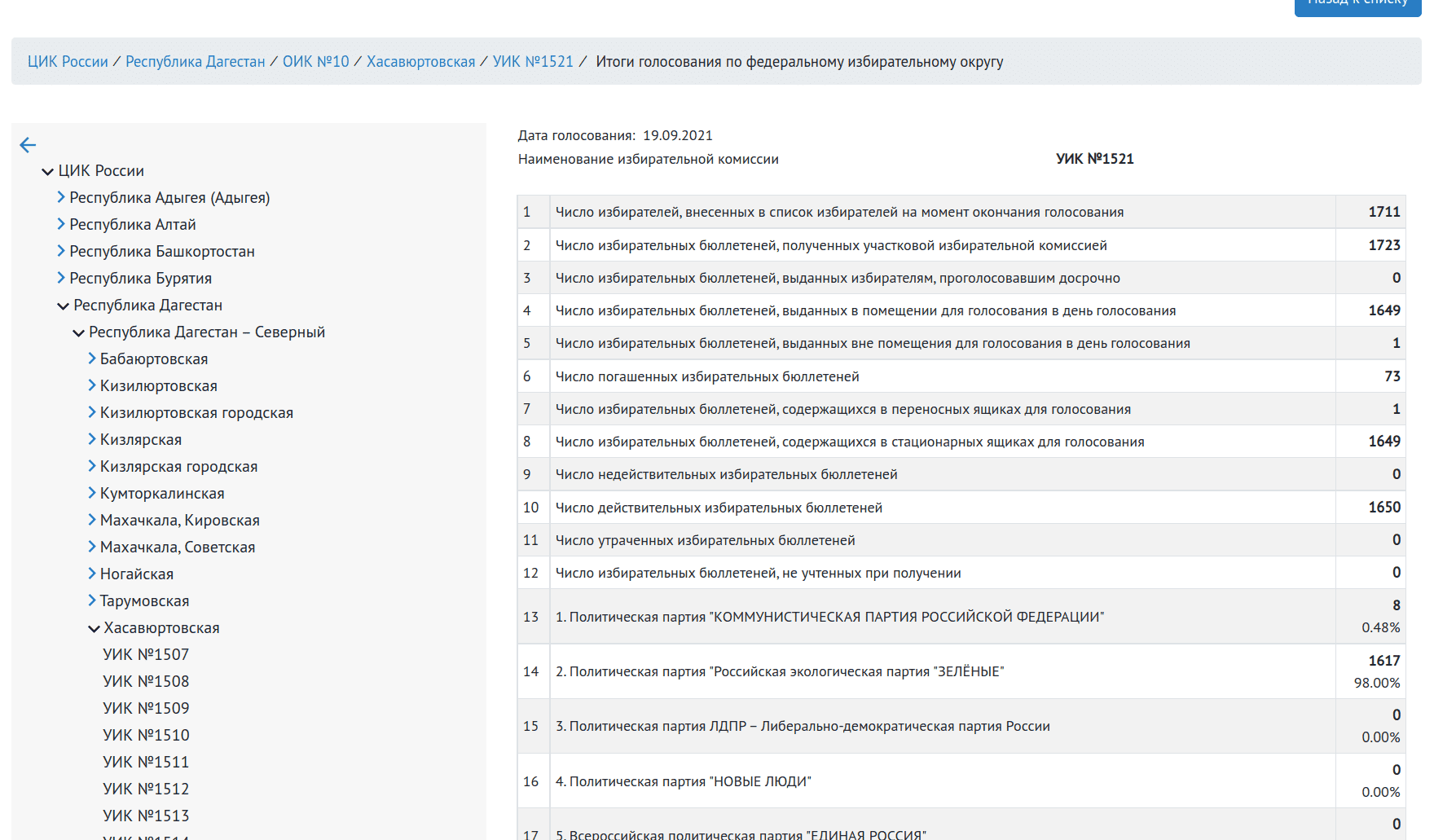The width and height of the screenshot is (1434, 840).
Task: Click the Назад к списку button
Action: (x=1357, y=4)
